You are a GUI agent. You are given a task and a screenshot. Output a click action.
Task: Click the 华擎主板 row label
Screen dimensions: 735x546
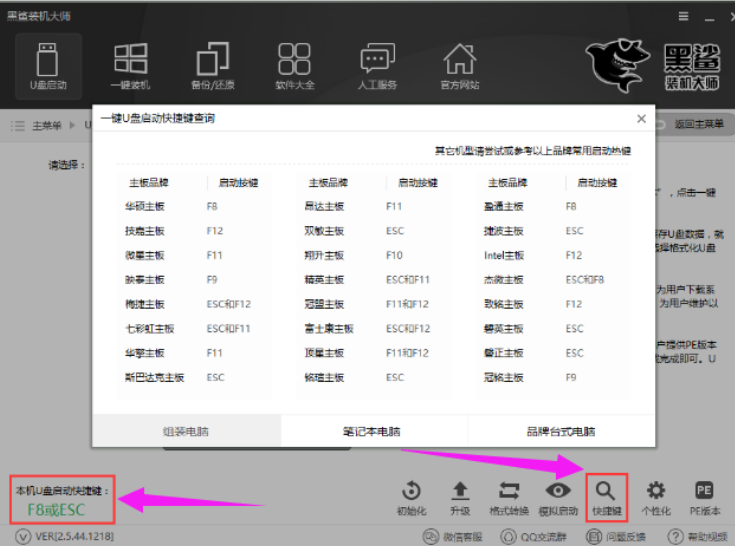[144, 353]
